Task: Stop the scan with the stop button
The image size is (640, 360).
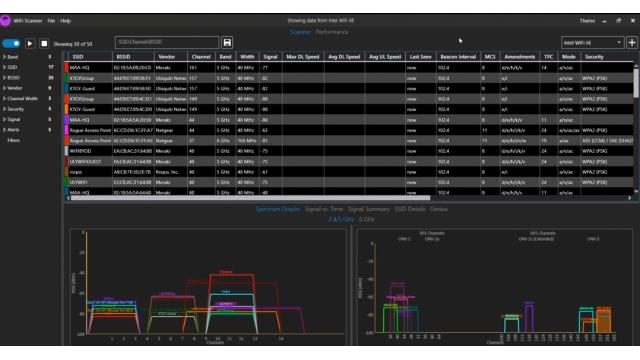Action: 44,43
